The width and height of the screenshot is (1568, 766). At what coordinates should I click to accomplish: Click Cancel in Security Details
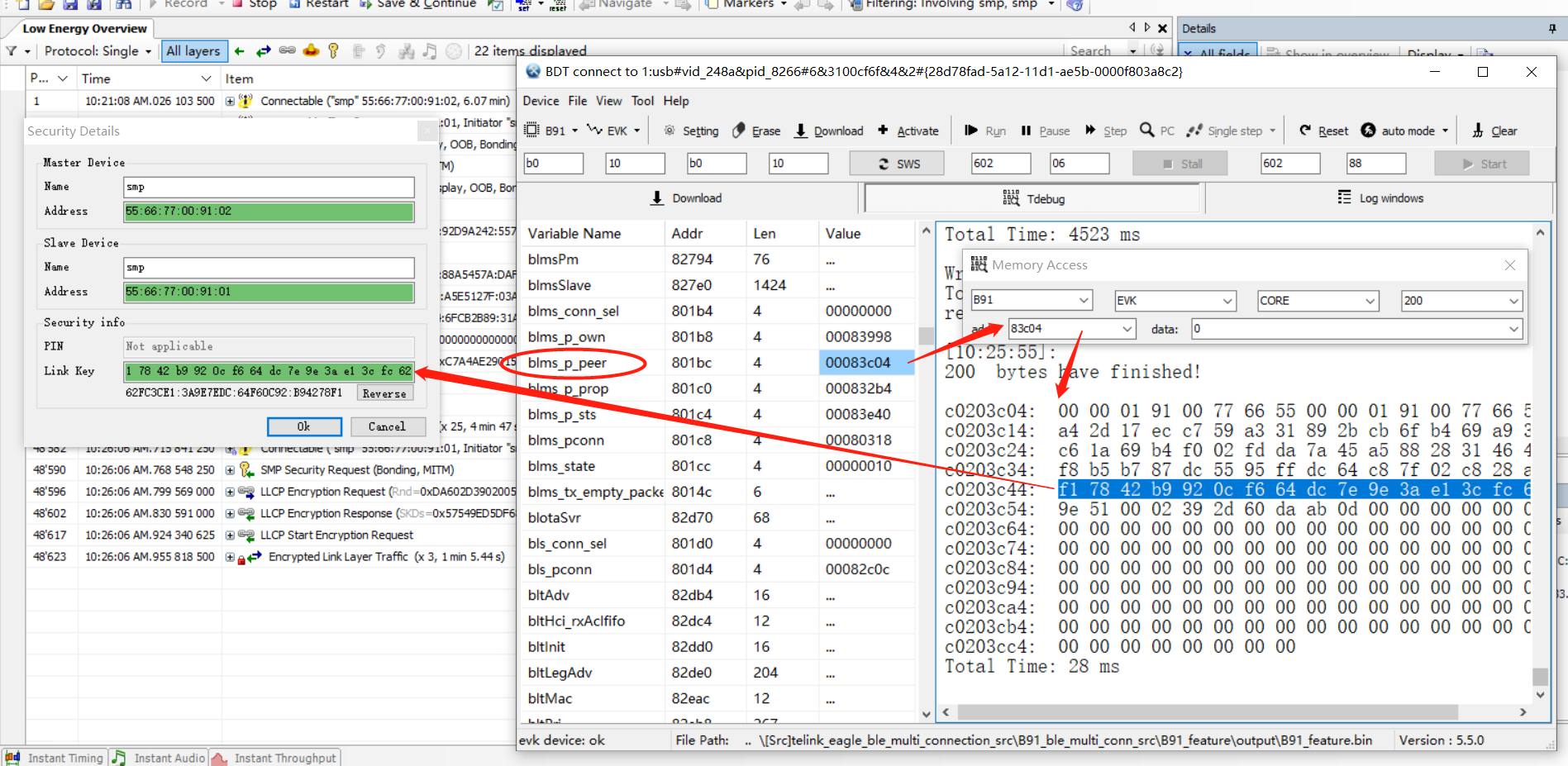point(387,427)
